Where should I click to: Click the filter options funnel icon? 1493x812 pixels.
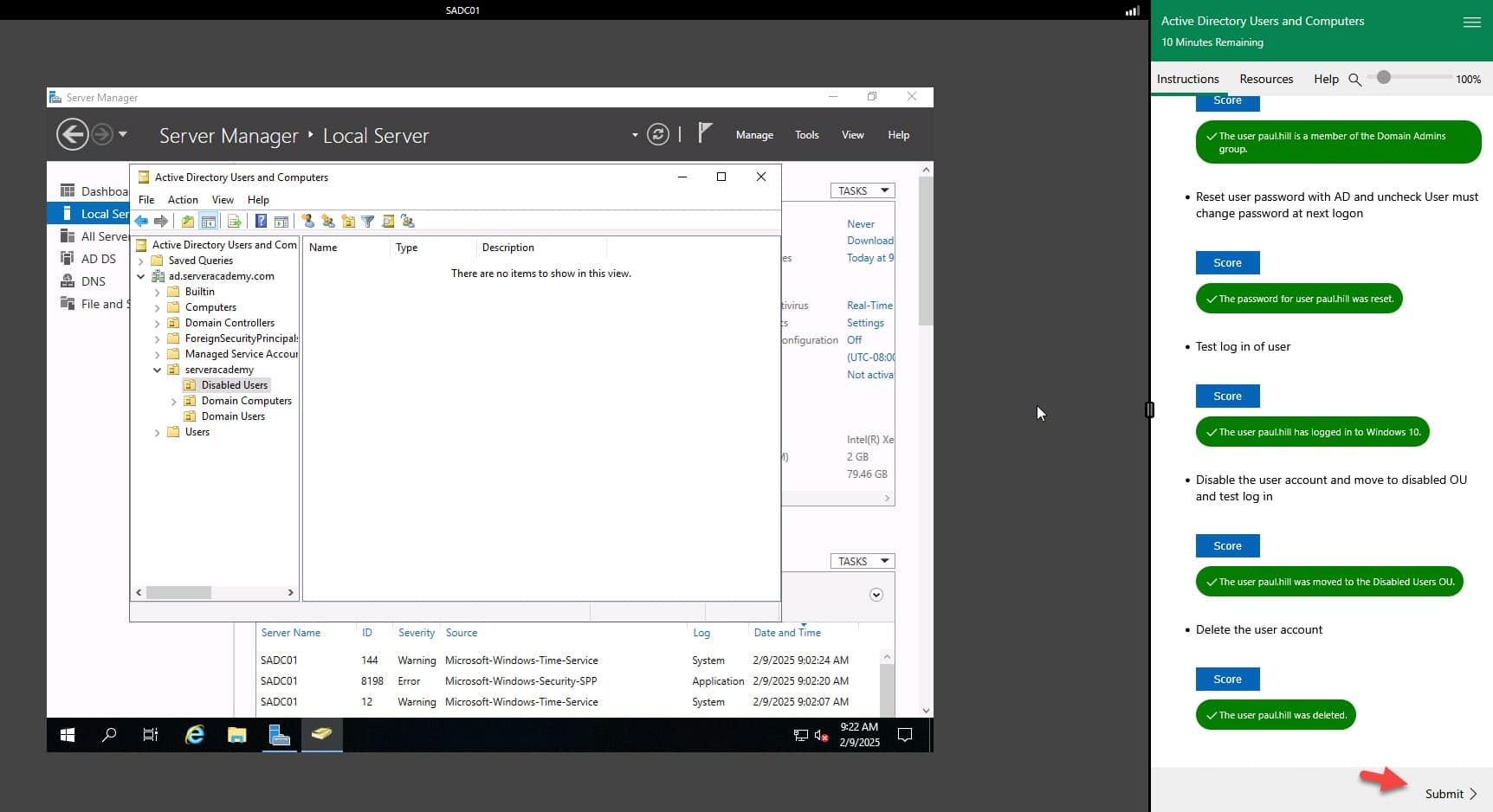(368, 222)
